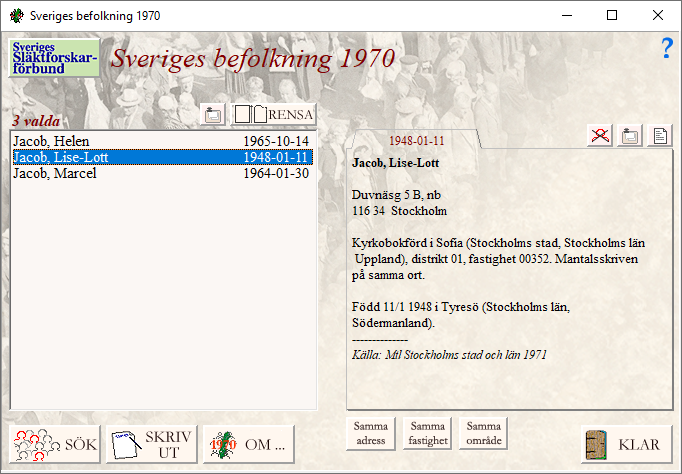Maximize the Sveriges befolkning 1970 window

[612, 16]
